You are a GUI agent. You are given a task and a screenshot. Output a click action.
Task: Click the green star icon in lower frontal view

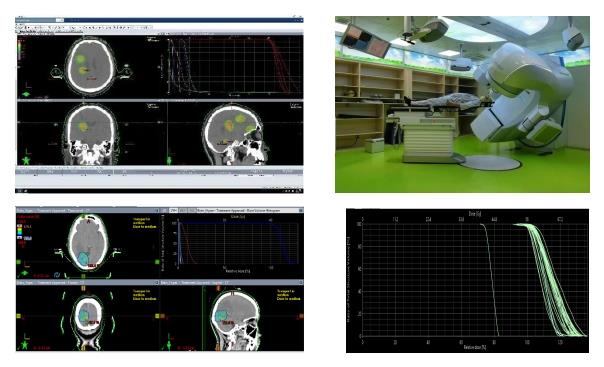point(25,345)
